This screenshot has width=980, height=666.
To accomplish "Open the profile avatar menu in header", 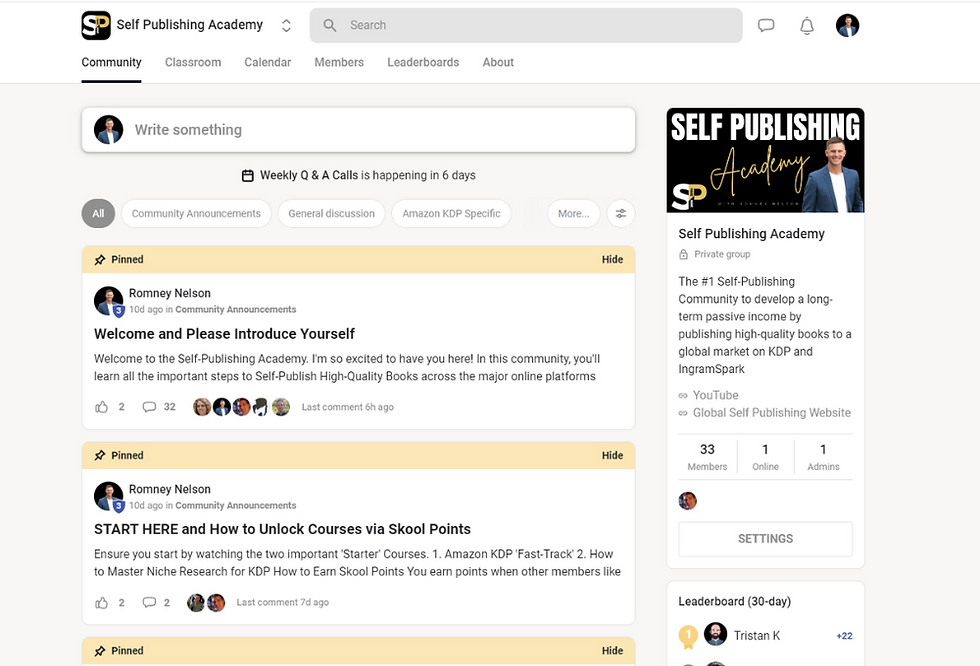I will pyautogui.click(x=847, y=26).
